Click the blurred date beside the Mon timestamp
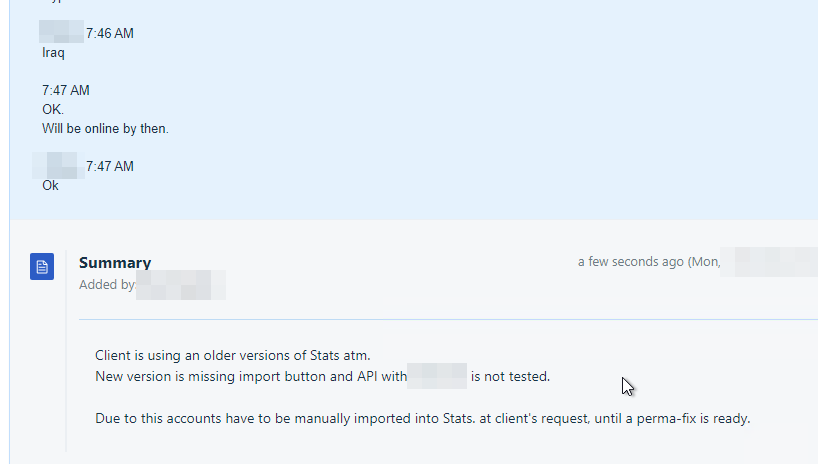 tap(768, 261)
